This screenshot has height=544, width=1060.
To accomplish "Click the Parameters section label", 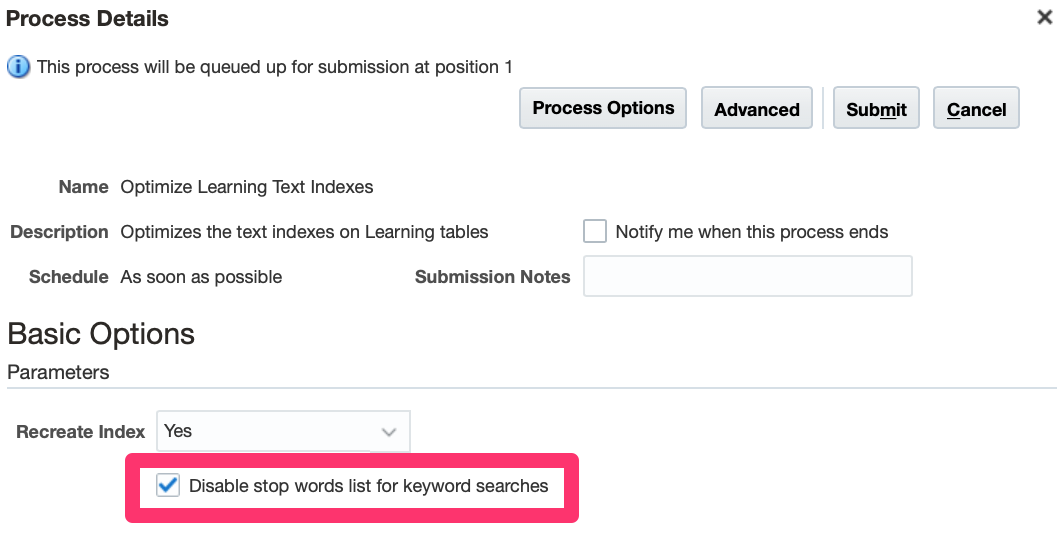I will click(x=58, y=372).
